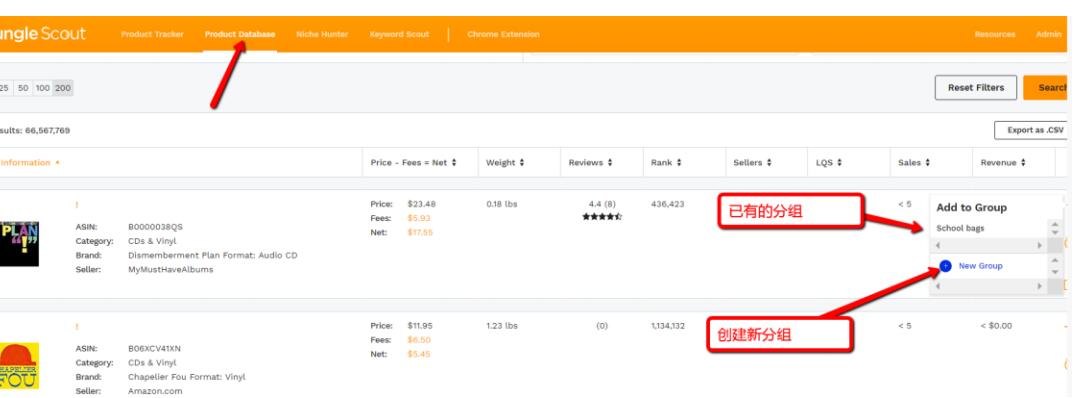Click the orange Search button
Screen dimensions: 1085x398
coord(1046,88)
